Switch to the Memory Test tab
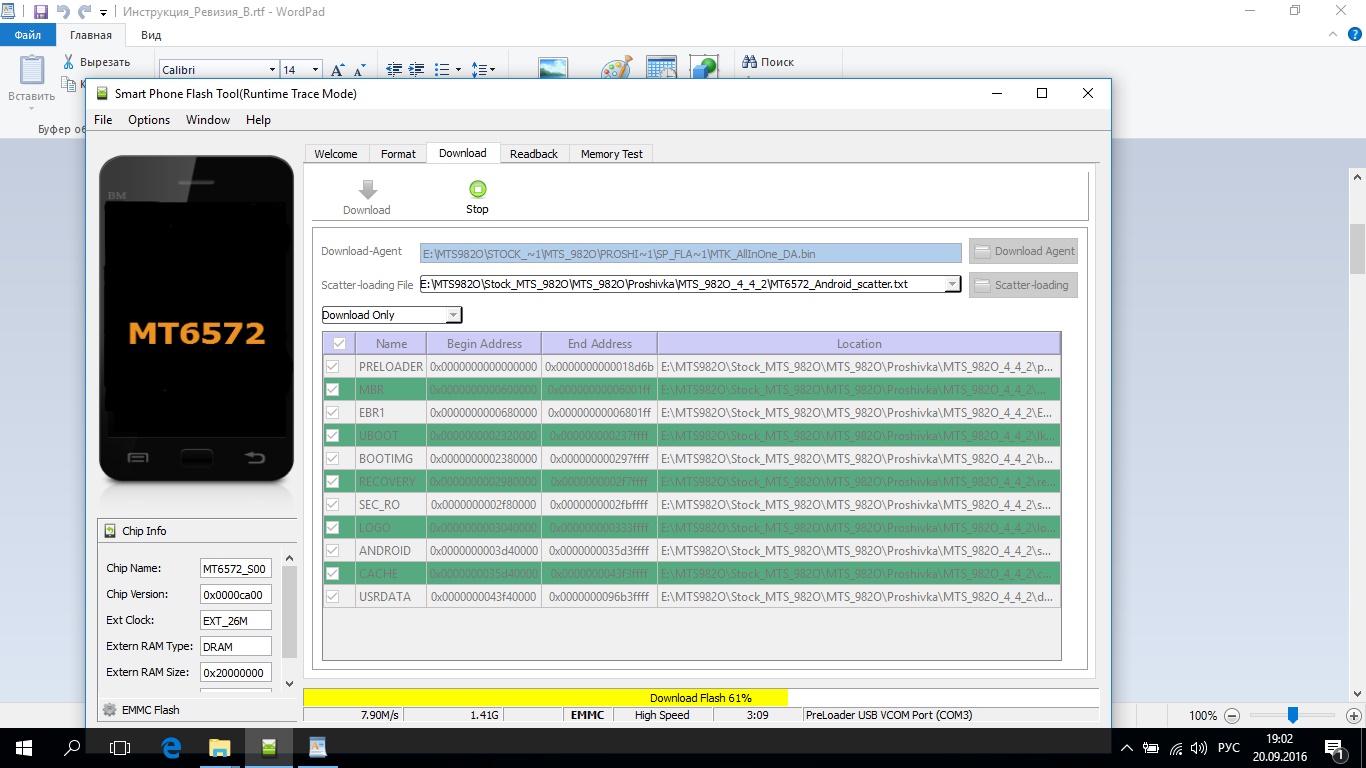 click(611, 154)
